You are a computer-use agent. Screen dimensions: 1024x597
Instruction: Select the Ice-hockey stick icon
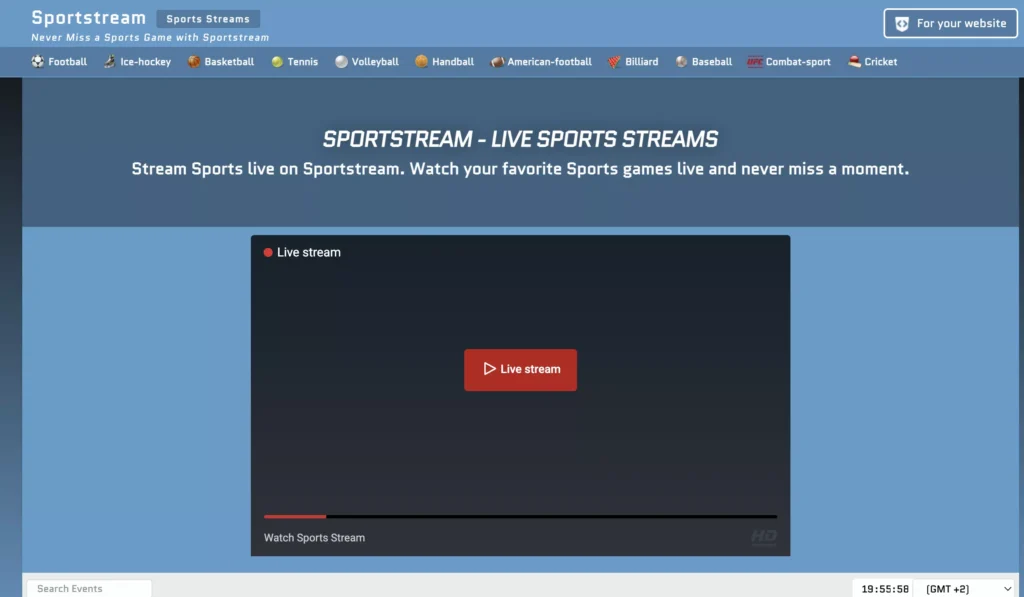tap(110, 62)
